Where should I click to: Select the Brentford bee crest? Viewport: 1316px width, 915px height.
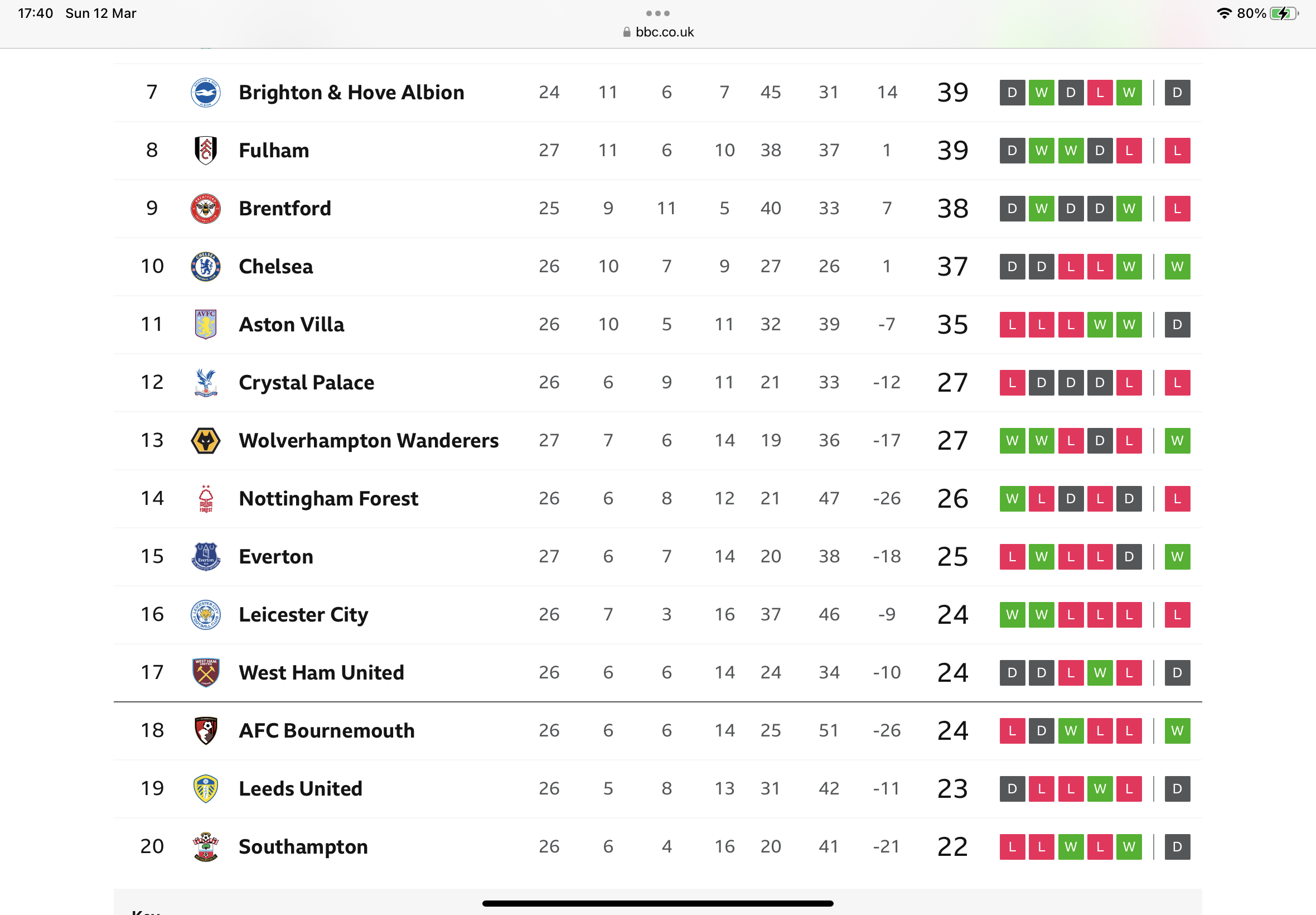click(x=205, y=208)
